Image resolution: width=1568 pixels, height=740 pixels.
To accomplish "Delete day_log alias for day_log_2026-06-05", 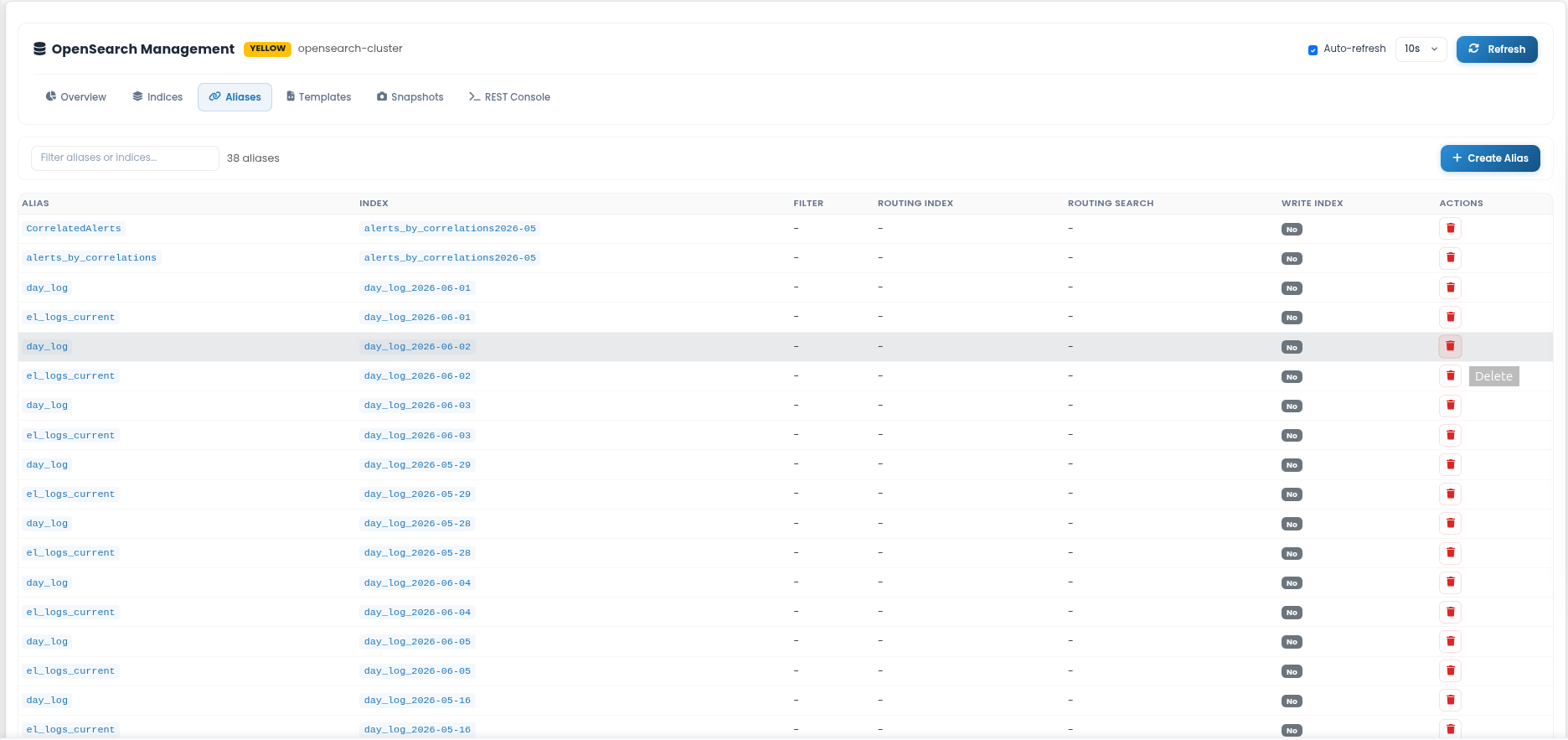I will tap(1450, 642).
